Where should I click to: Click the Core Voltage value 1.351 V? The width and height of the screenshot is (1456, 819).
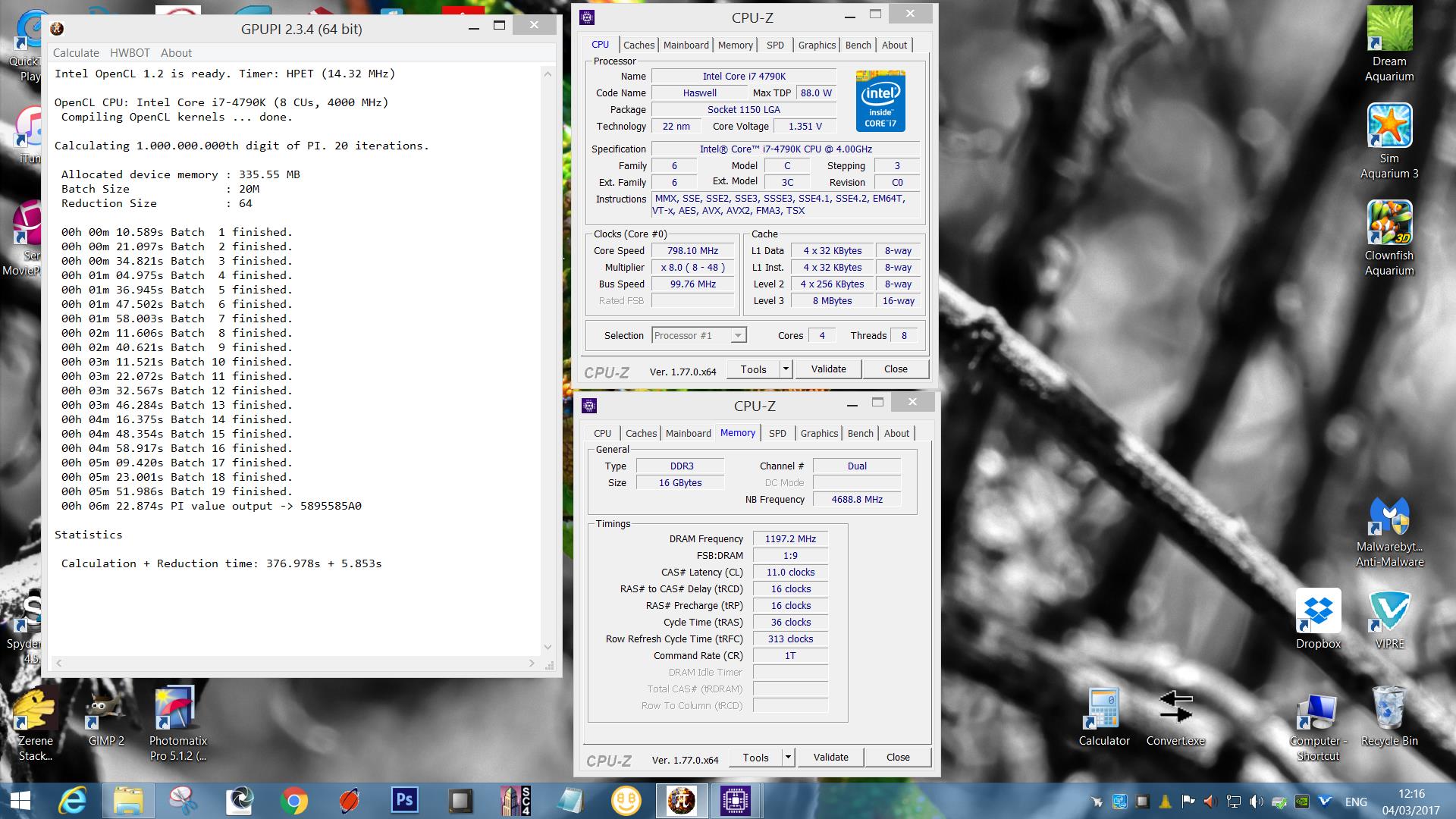tap(805, 127)
